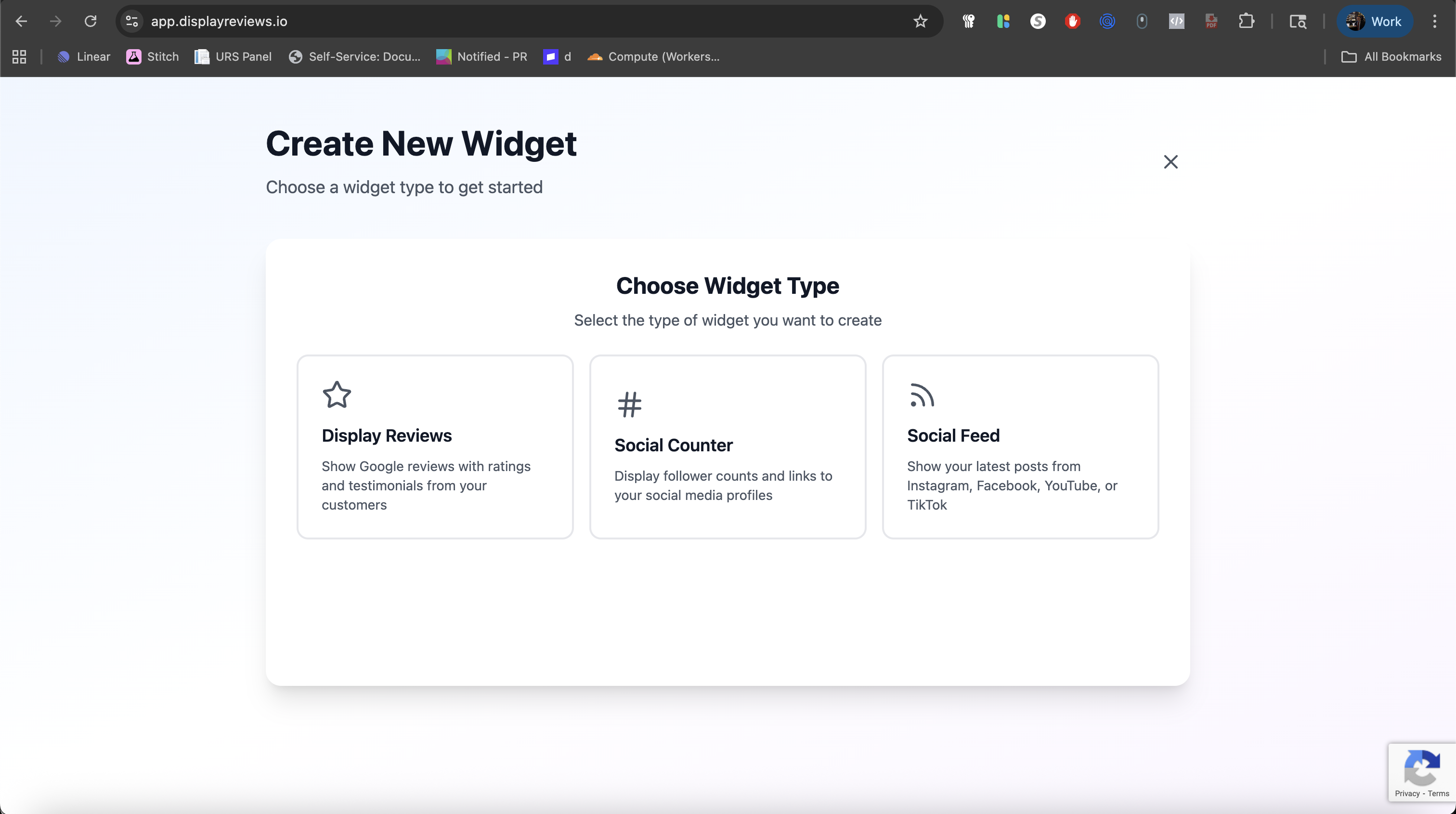Open the AdBlock extension icon
1456x814 pixels.
pyautogui.click(x=1073, y=21)
